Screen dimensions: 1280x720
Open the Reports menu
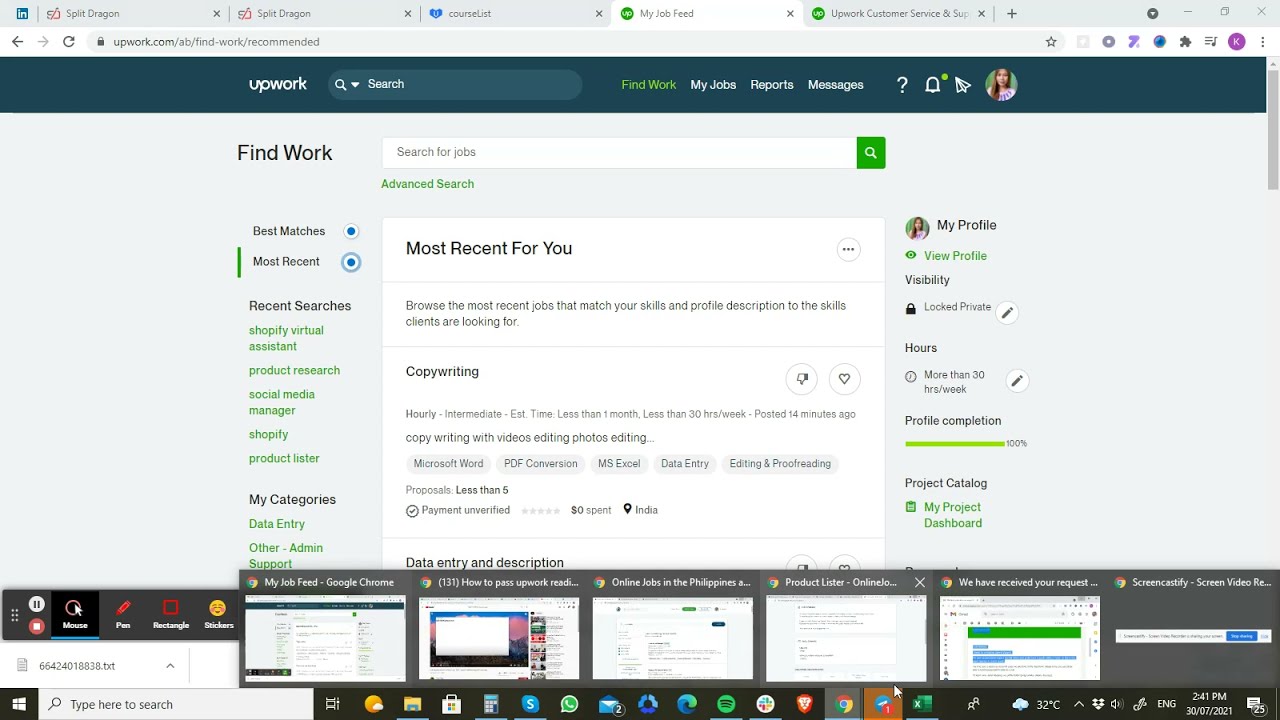point(772,85)
